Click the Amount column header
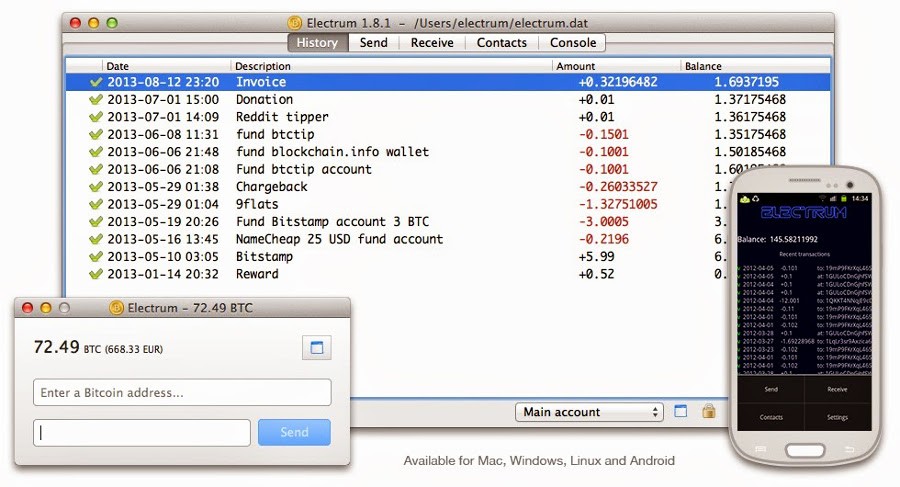This screenshot has width=900, height=487. [616, 65]
